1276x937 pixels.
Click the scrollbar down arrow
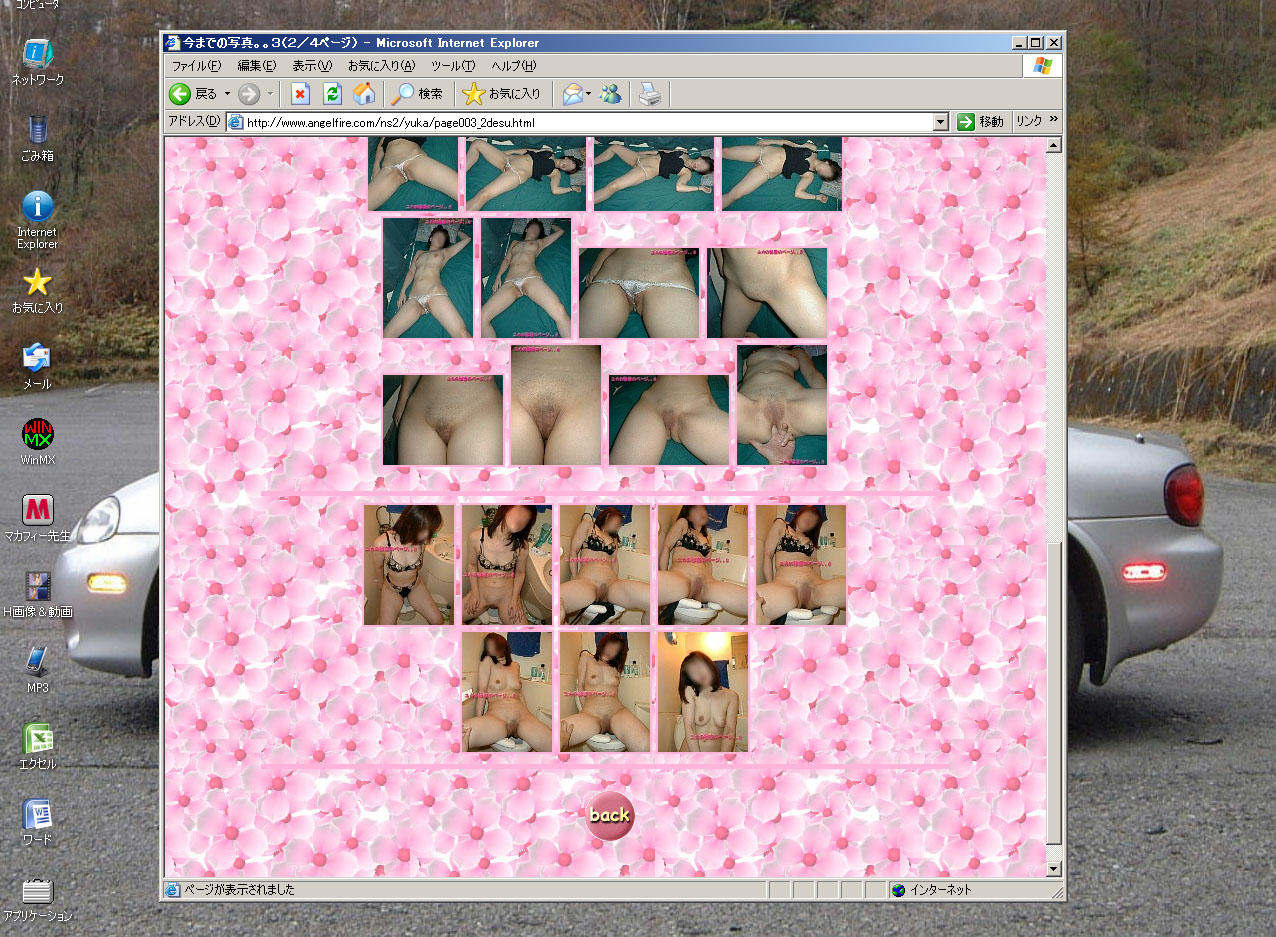point(1053,868)
